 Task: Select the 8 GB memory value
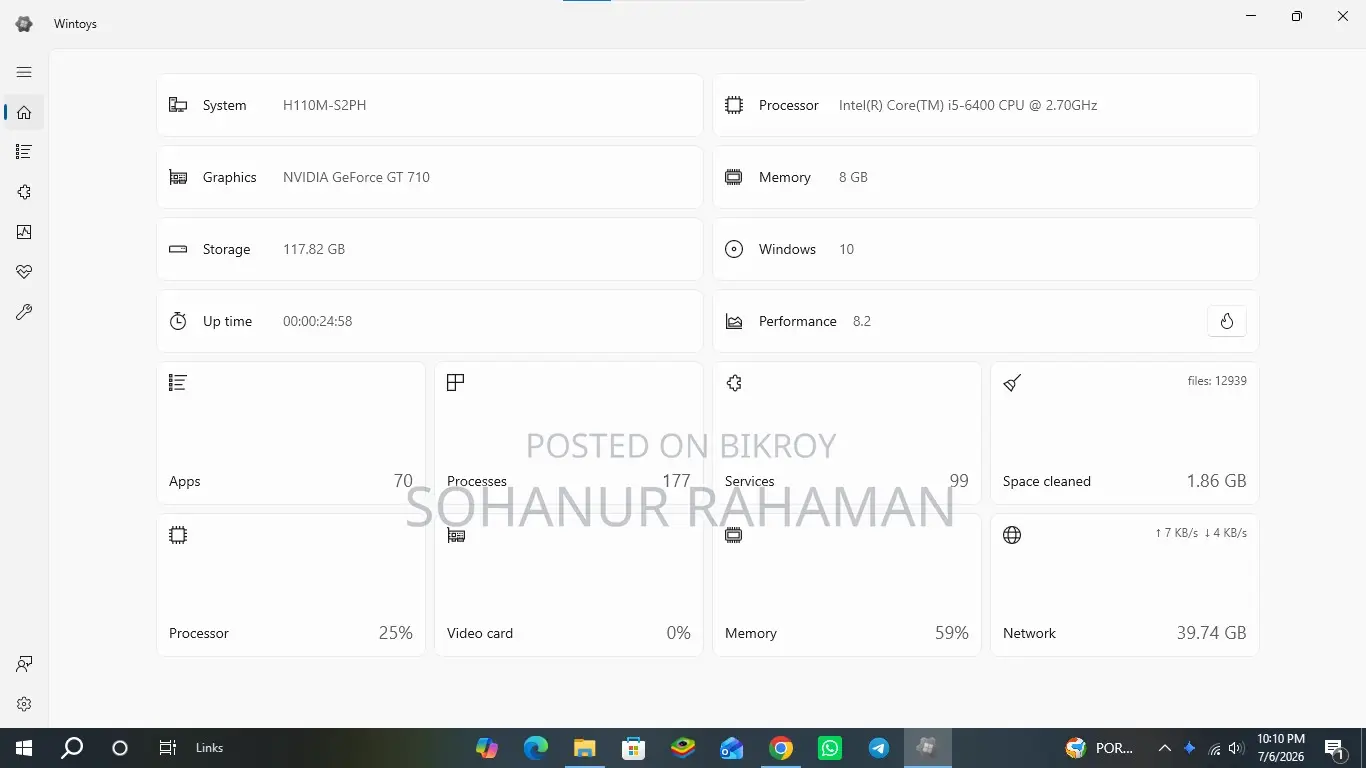853,177
